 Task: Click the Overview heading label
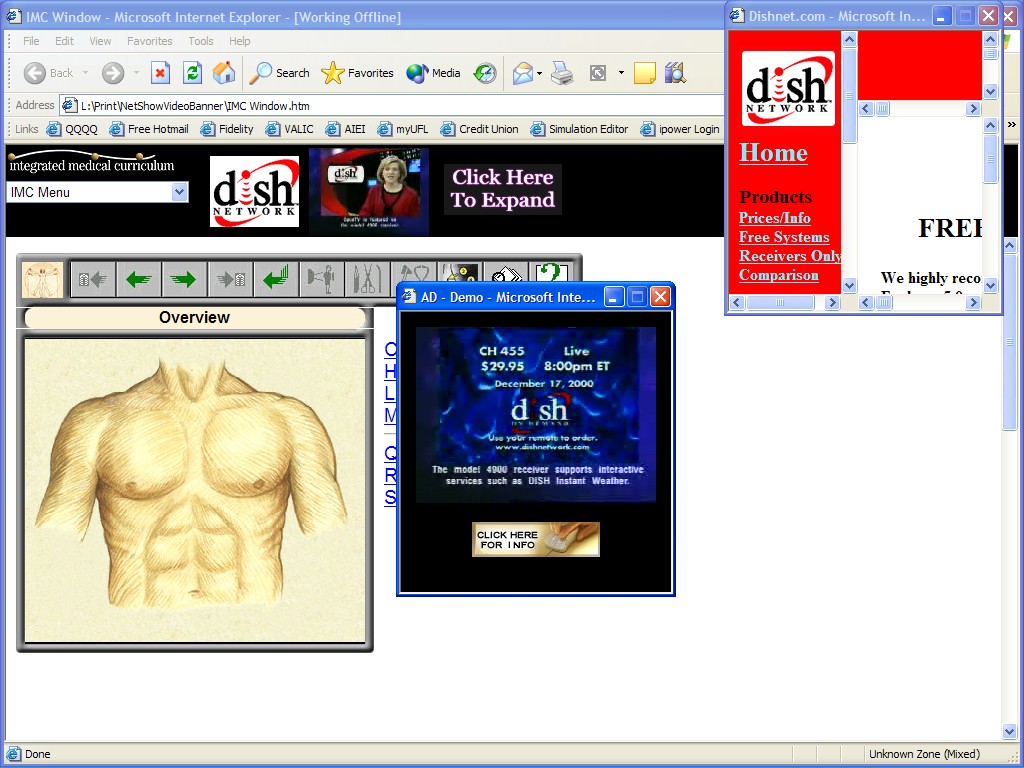tap(195, 317)
